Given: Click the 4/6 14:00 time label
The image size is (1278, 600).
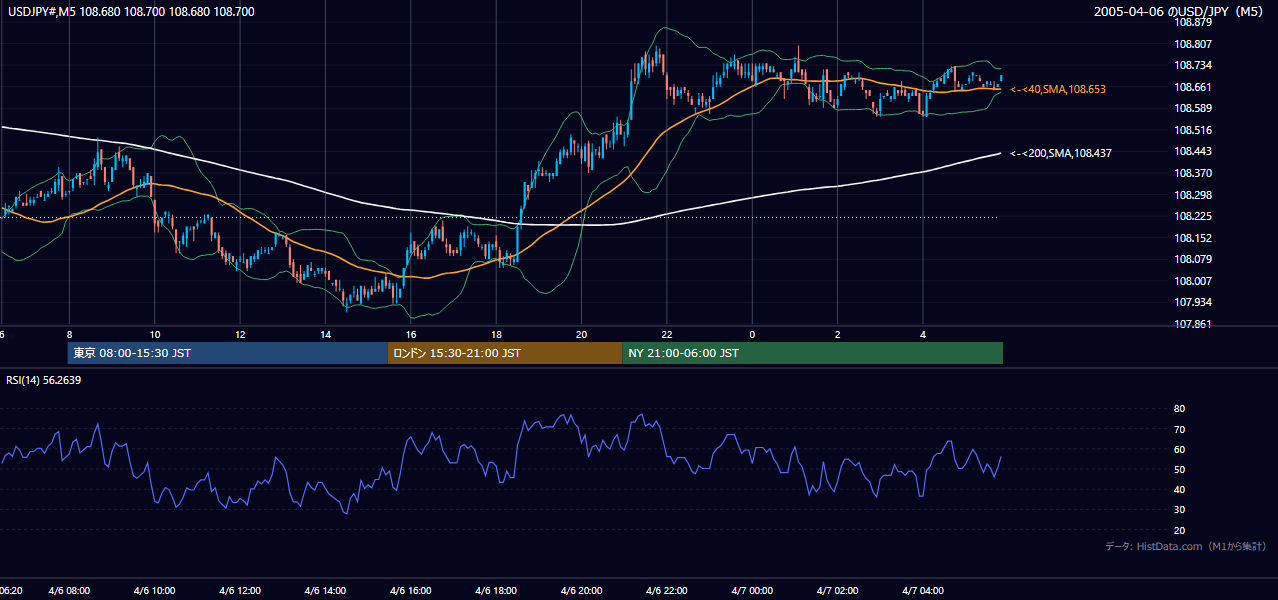Looking at the screenshot, I should [325, 591].
